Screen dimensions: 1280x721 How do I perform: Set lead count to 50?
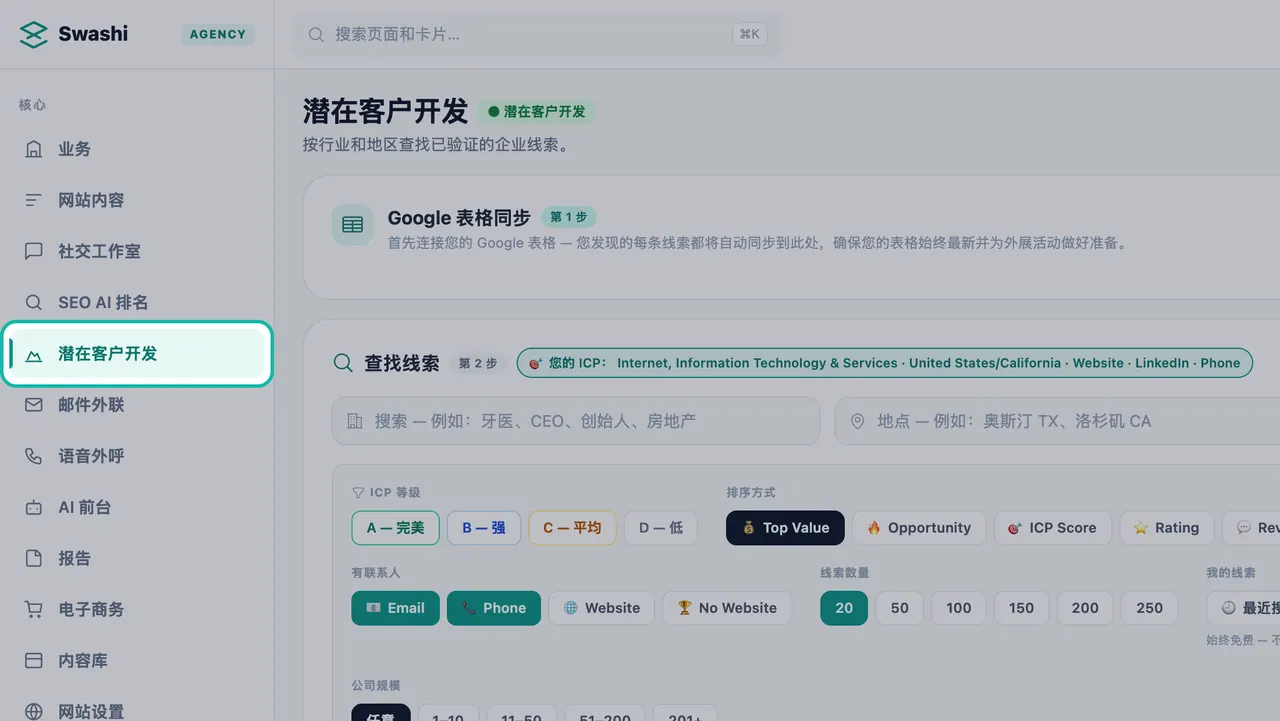pyautogui.click(x=900, y=608)
